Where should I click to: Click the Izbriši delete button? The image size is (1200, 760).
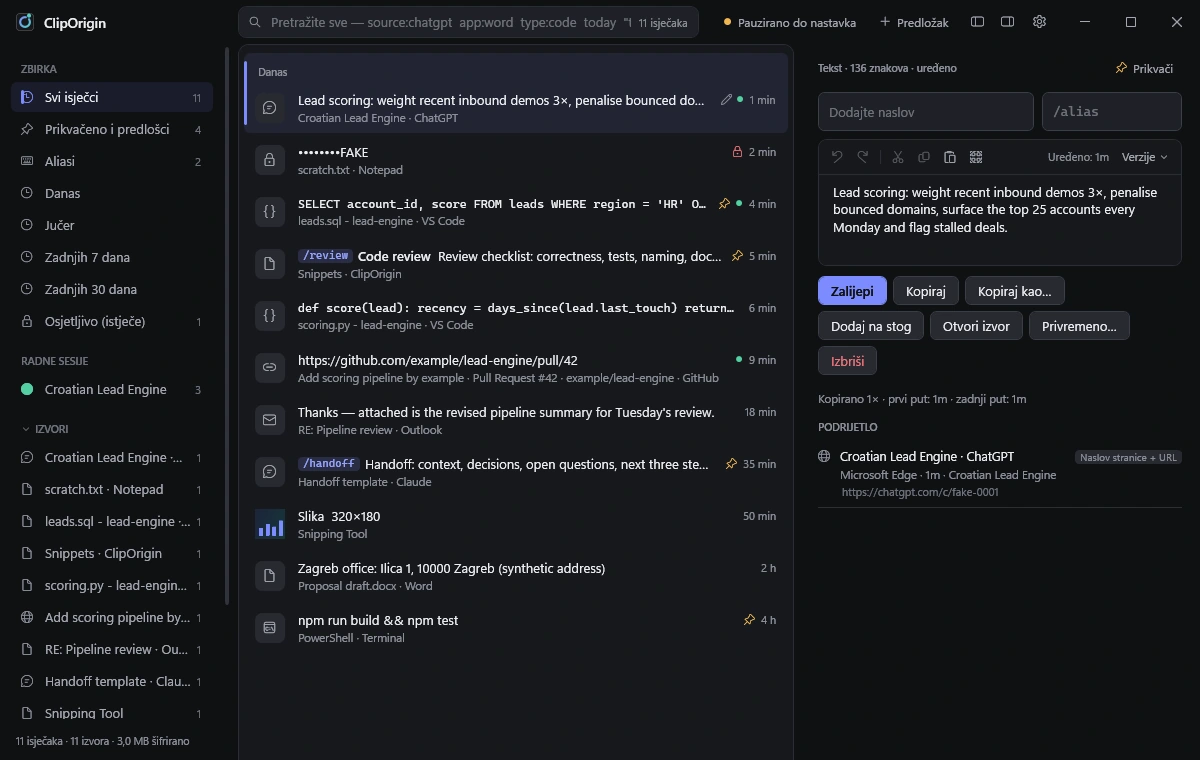(x=847, y=361)
